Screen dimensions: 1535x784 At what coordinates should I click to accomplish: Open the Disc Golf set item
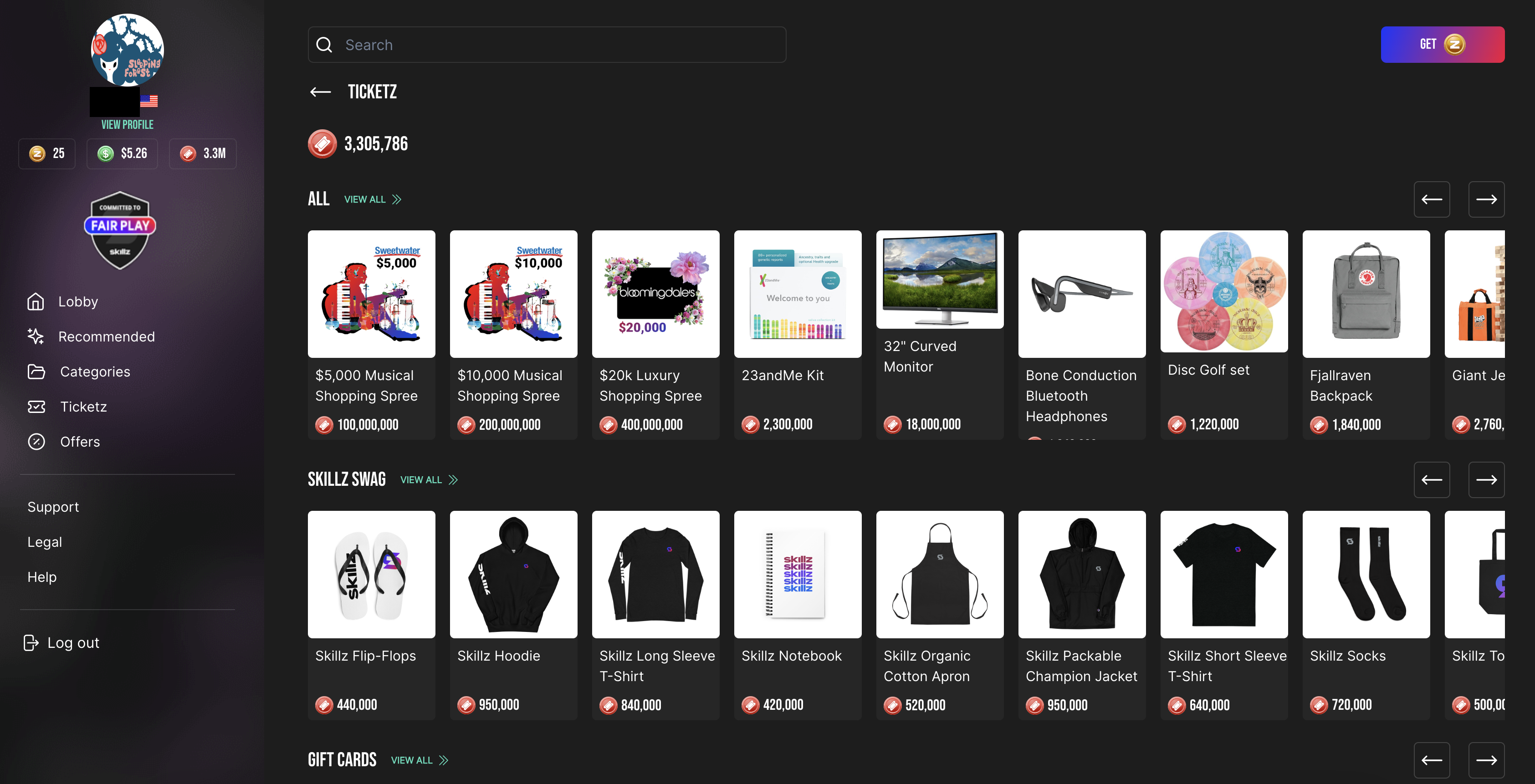1224,335
